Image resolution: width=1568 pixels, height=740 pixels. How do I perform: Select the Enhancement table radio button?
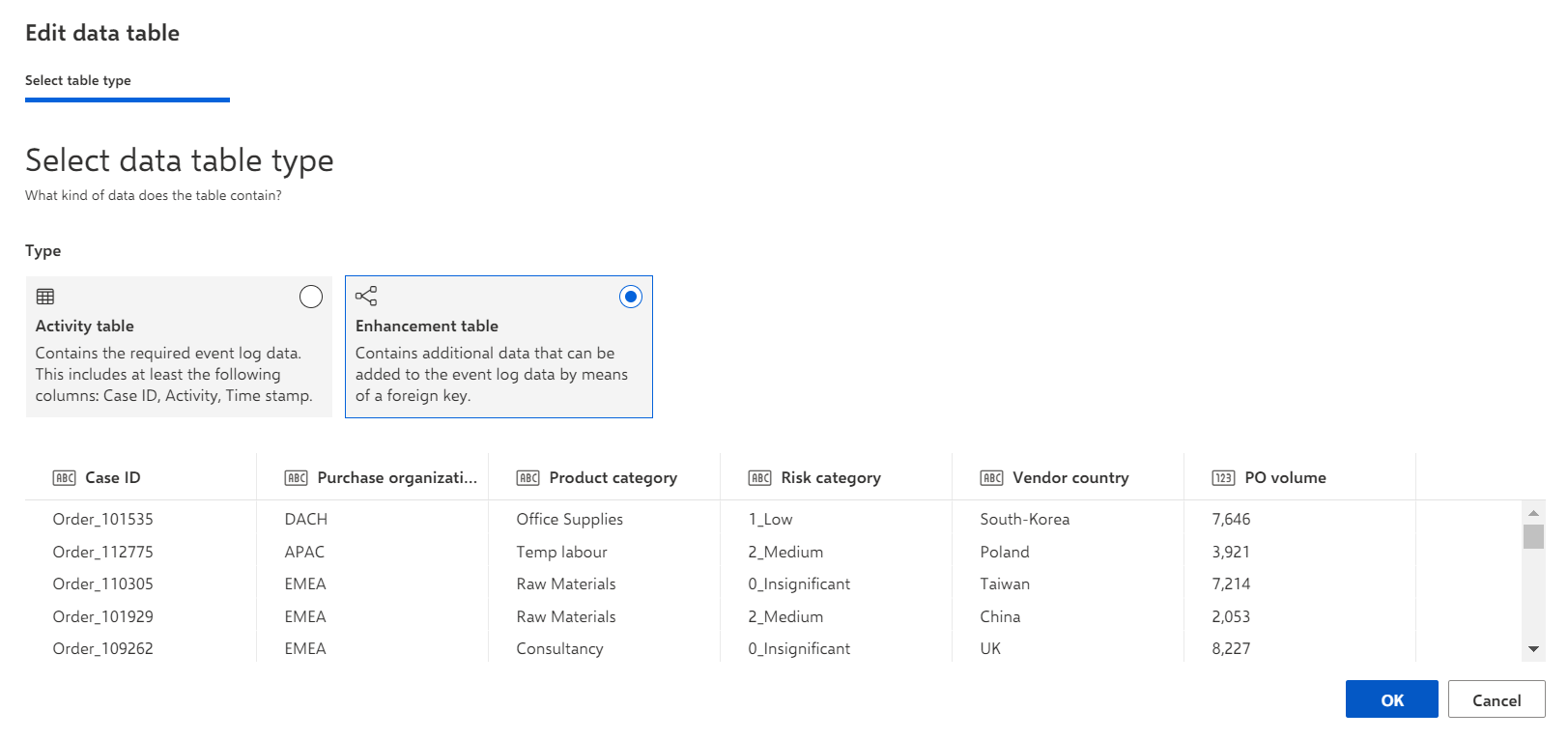[x=631, y=297]
